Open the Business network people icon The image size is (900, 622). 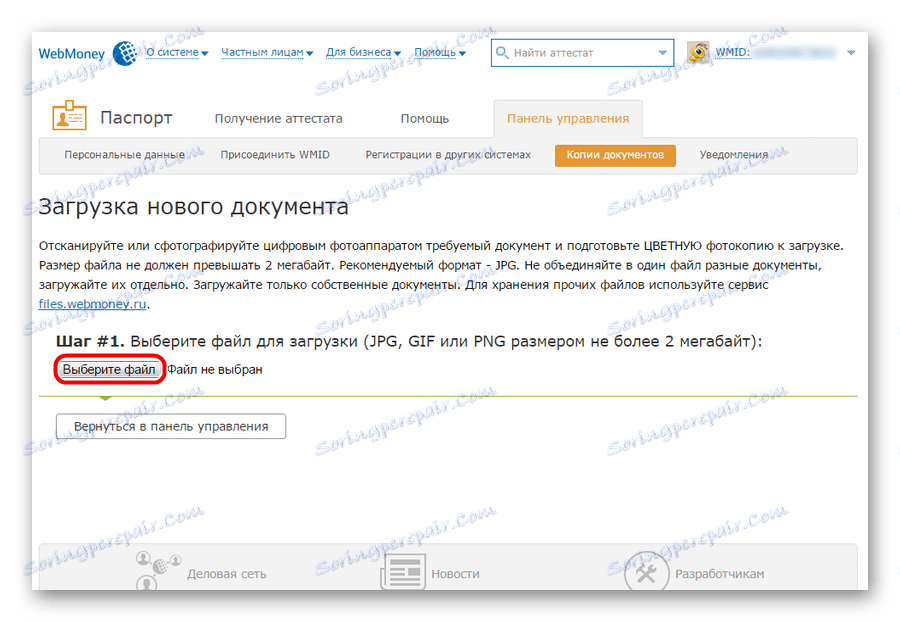point(158,570)
